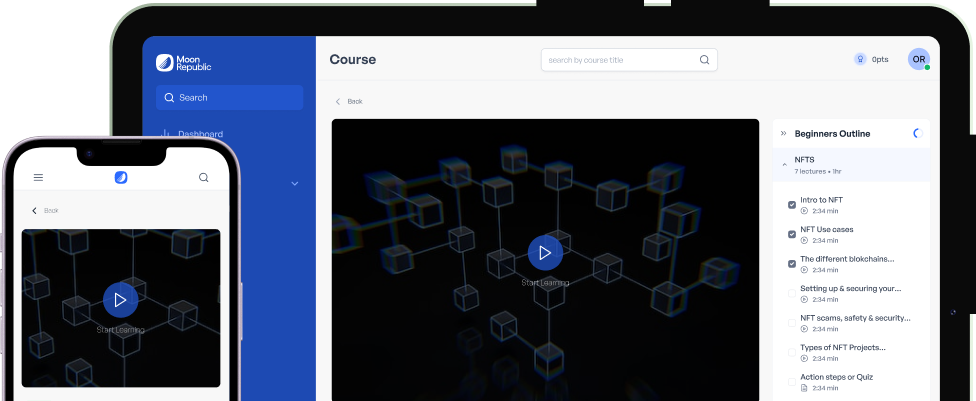This screenshot has width=976, height=401.
Task: Check NFT scams, safety & security lecture
Action: click(x=792, y=323)
